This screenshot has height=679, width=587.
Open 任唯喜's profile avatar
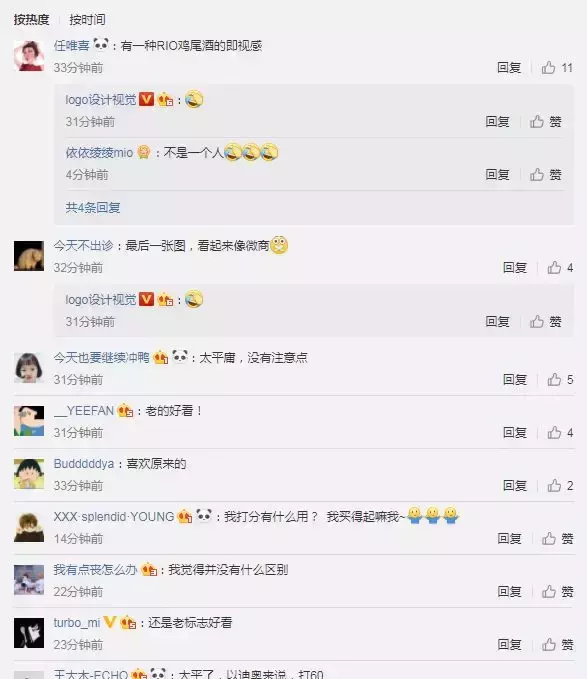click(29, 56)
